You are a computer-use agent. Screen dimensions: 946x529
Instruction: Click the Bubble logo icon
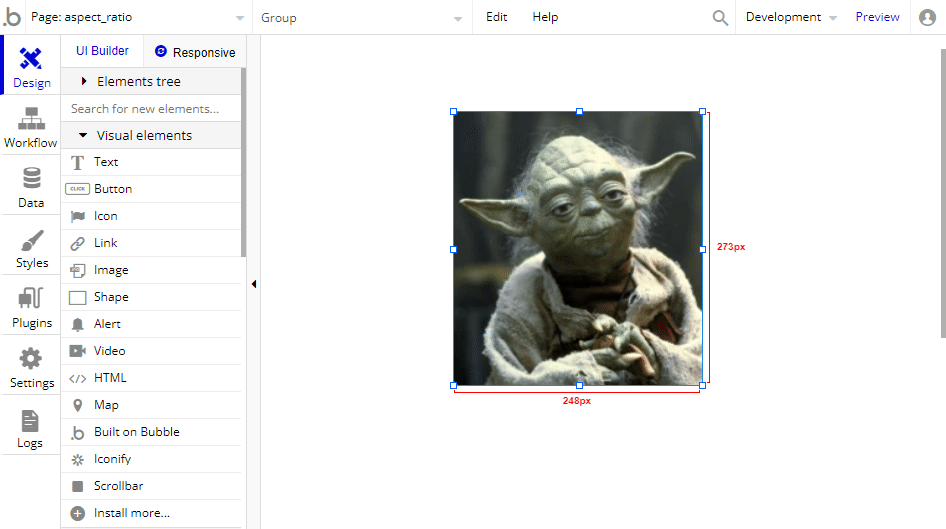point(12,17)
